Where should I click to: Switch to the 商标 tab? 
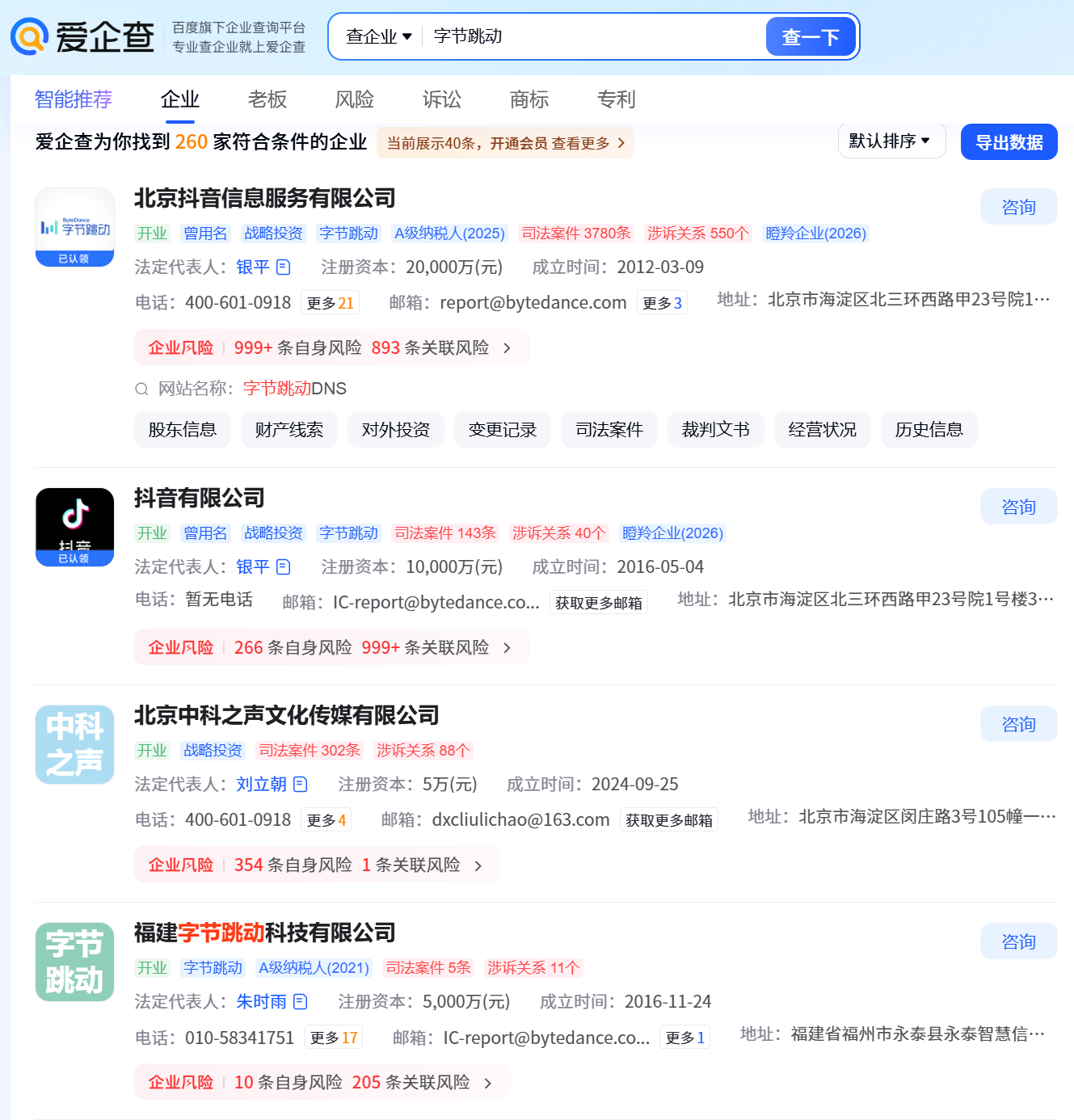pyautogui.click(x=529, y=99)
